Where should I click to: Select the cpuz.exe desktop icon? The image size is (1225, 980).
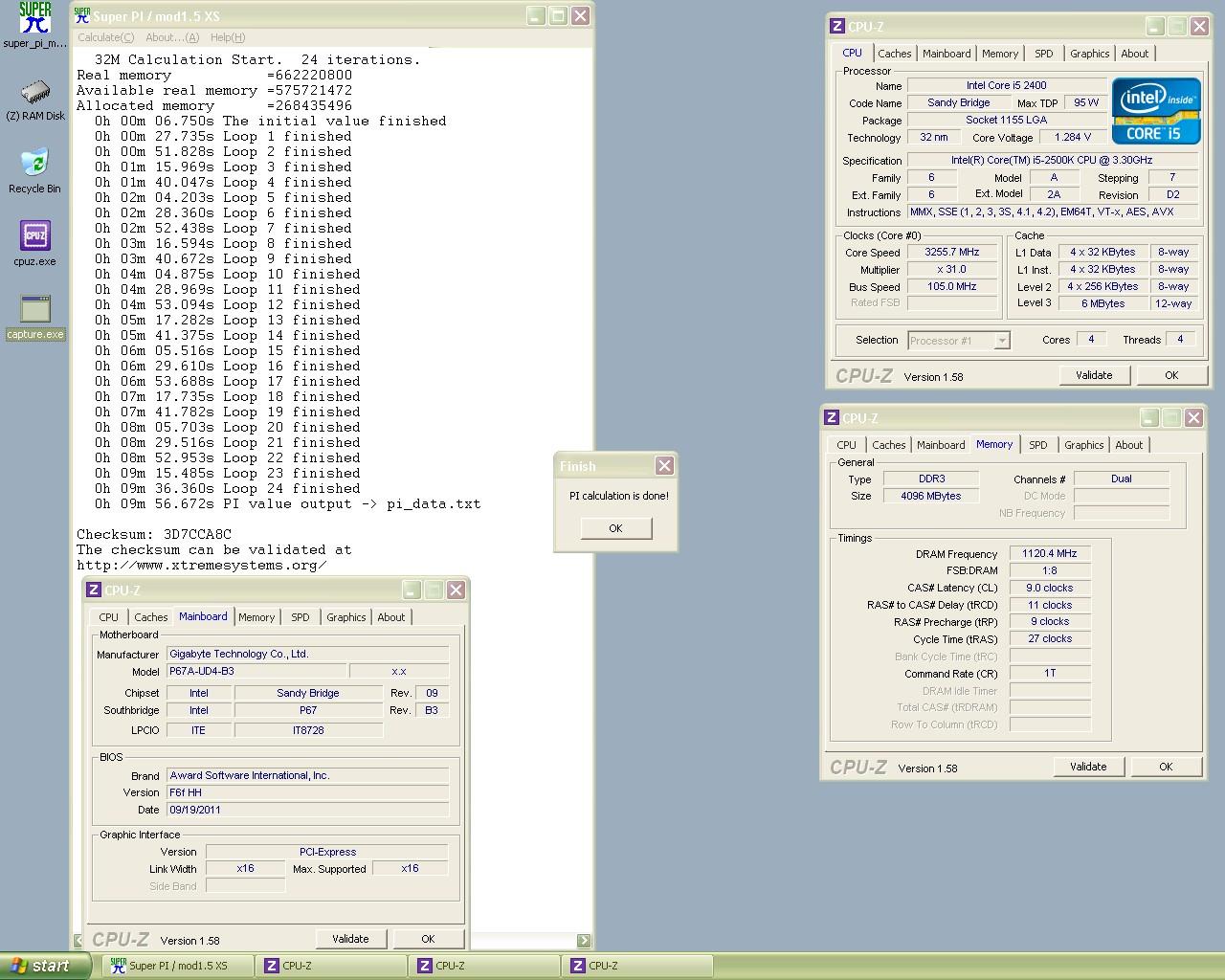[x=34, y=243]
